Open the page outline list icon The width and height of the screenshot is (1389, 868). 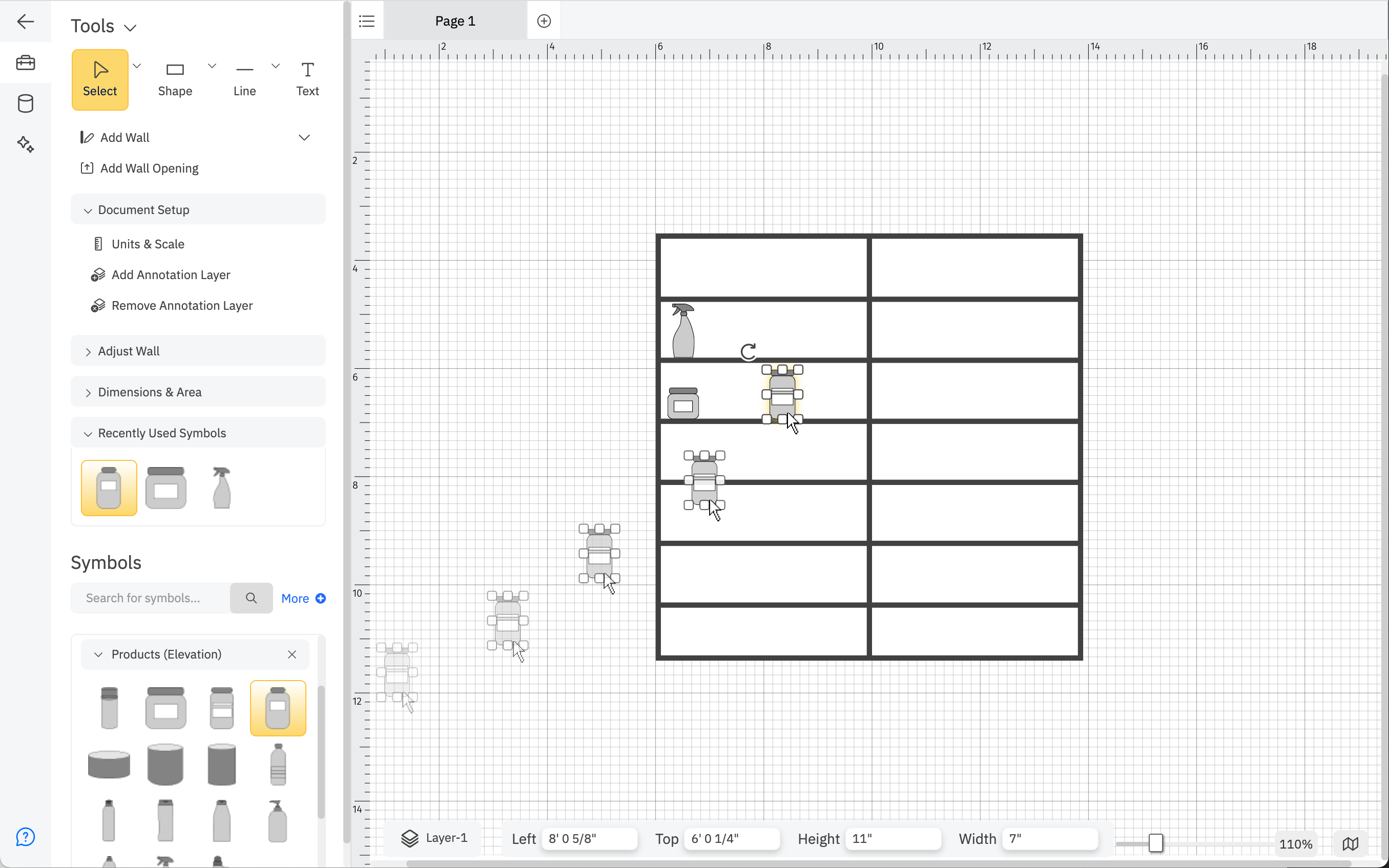(367, 20)
